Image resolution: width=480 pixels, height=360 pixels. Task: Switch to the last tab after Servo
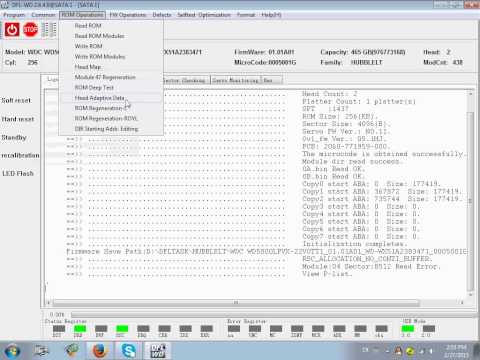[x=272, y=80]
